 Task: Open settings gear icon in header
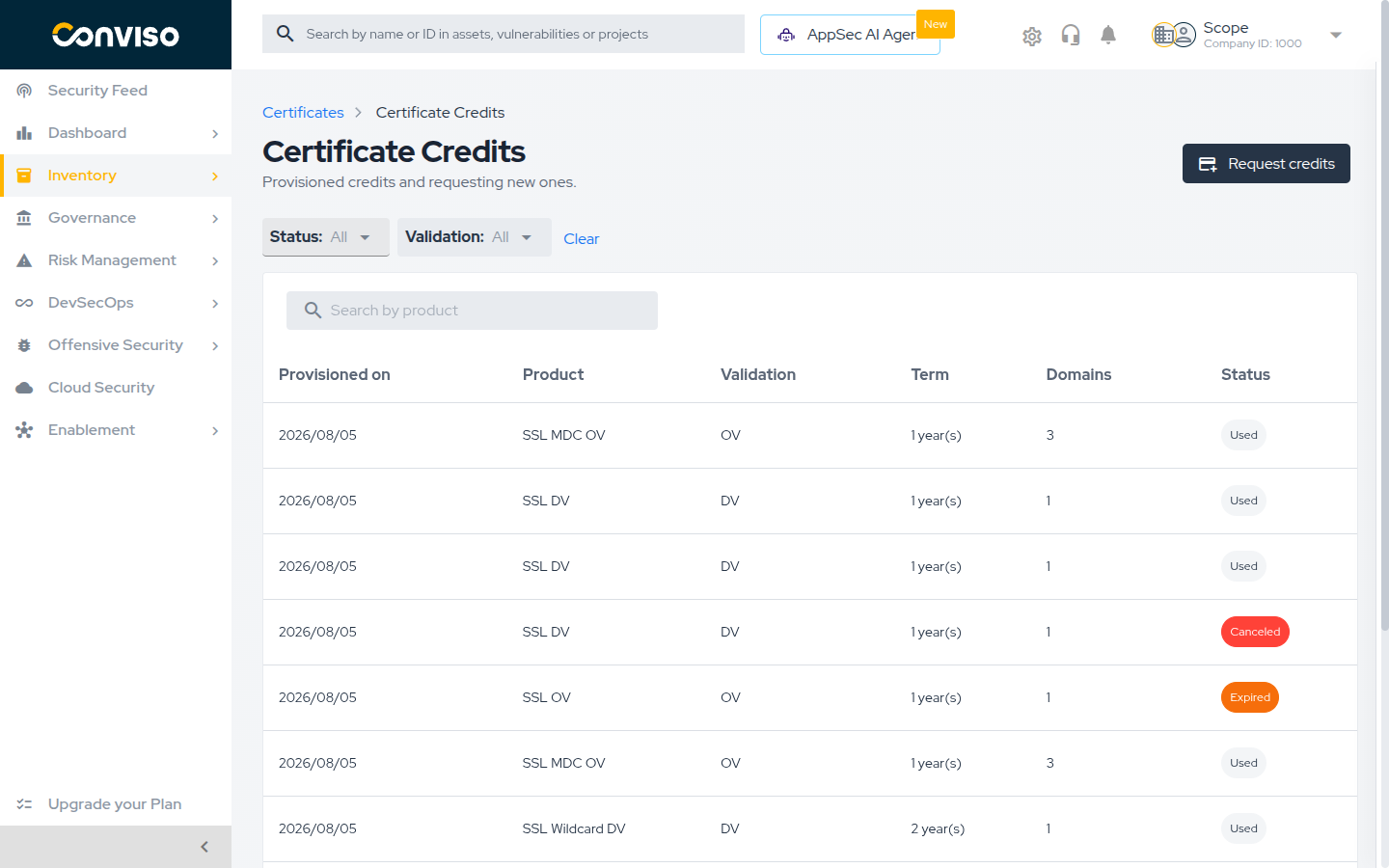(x=1032, y=36)
